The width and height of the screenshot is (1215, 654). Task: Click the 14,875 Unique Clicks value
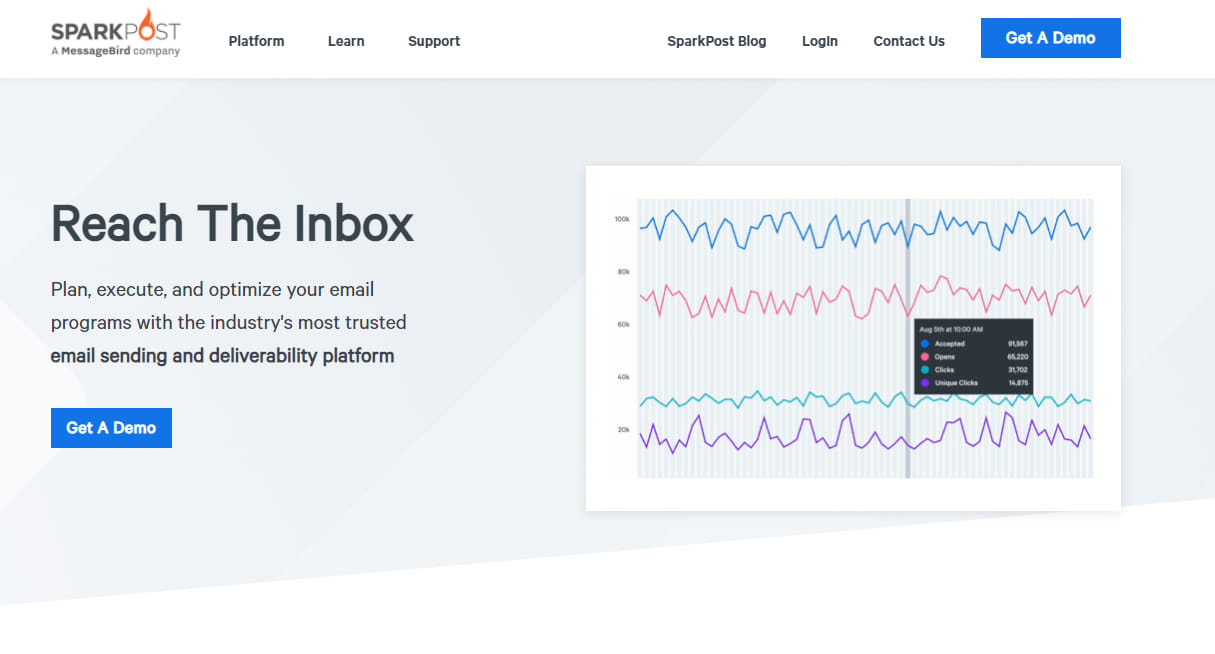click(1018, 383)
